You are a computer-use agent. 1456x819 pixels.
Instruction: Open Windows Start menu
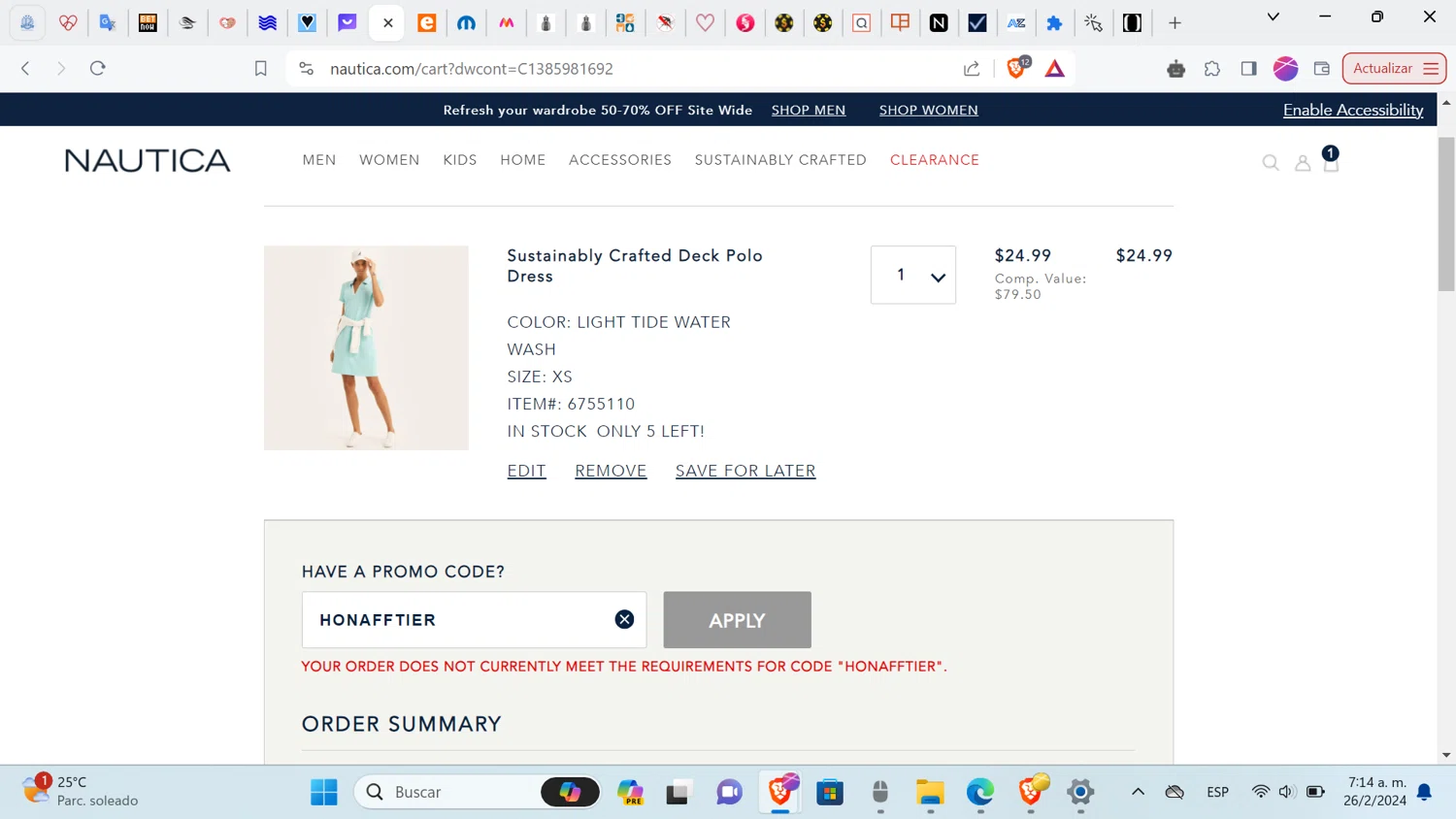[324, 792]
